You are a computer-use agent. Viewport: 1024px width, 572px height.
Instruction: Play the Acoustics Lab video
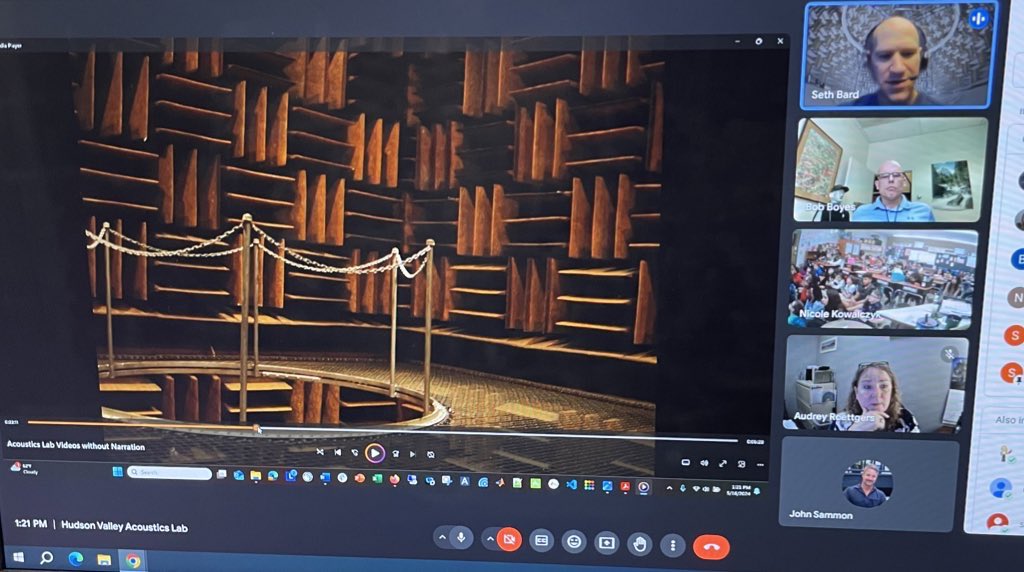tap(375, 453)
